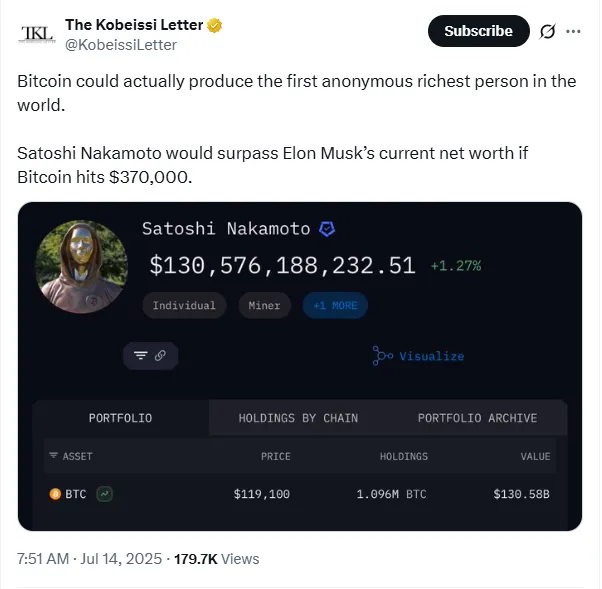Select the Miner tag
This screenshot has width=602, height=589.
(264, 305)
